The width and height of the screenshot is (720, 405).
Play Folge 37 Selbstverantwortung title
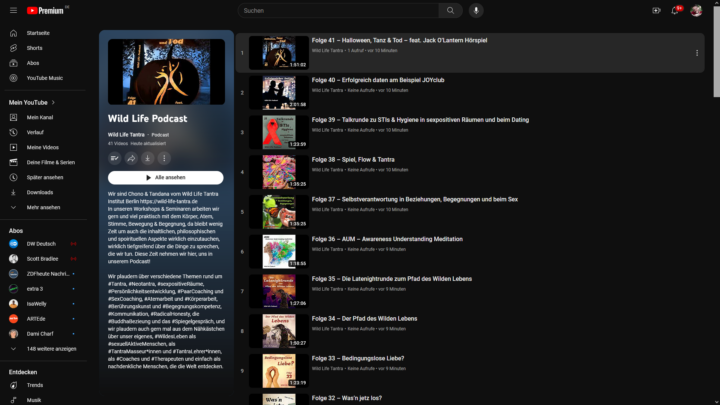click(x=415, y=199)
